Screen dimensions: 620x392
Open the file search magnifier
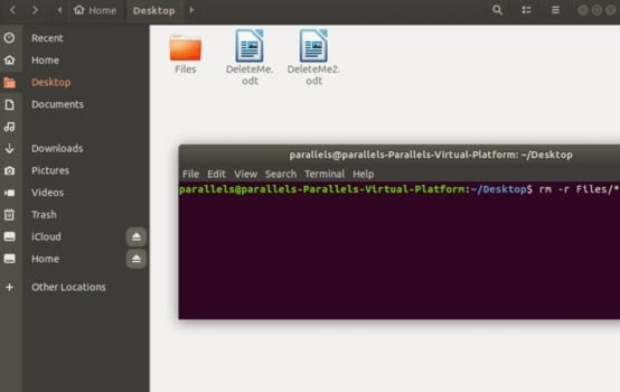(497, 10)
